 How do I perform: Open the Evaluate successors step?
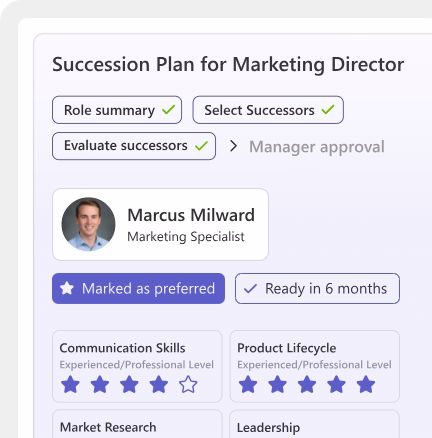134,146
